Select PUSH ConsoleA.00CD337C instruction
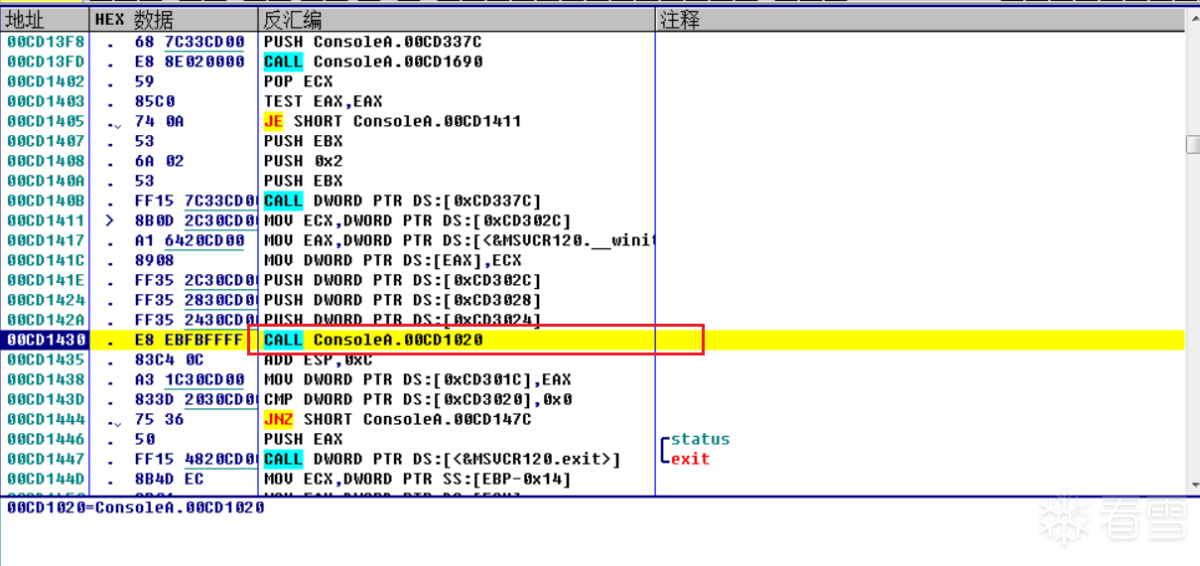1200x566 pixels. 373,42
